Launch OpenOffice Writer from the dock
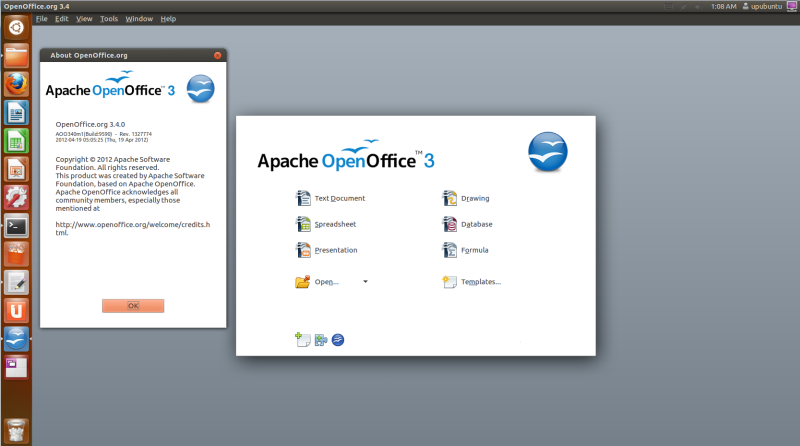This screenshot has height=446, width=800. (x=16, y=112)
